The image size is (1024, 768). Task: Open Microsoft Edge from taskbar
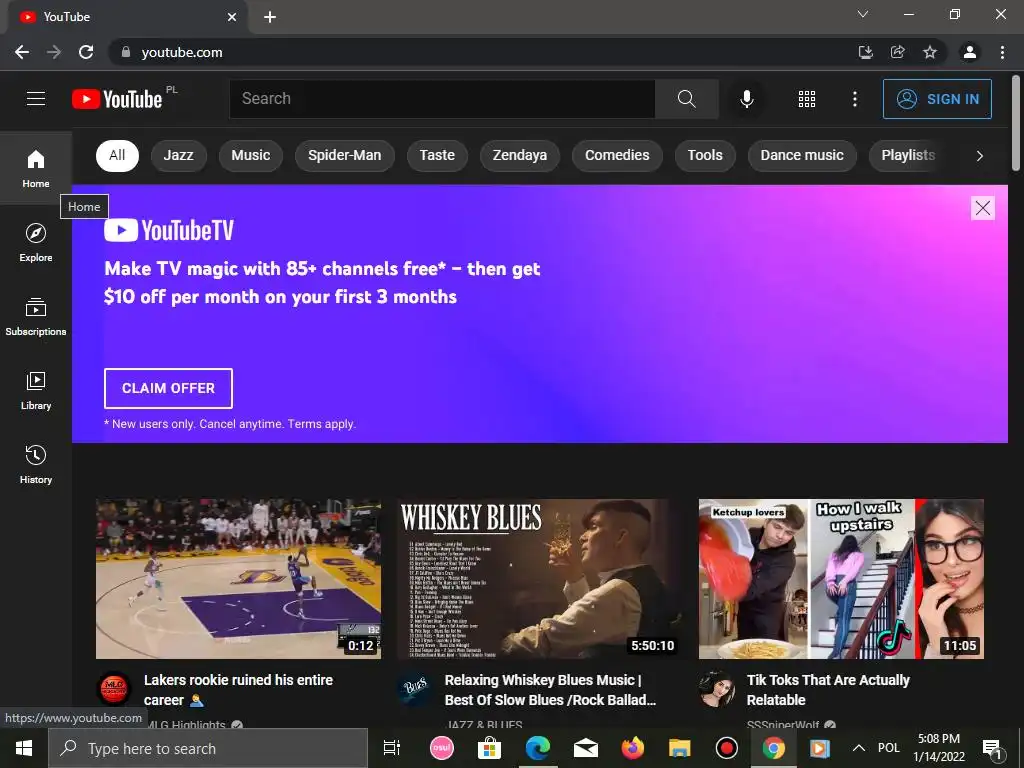coord(537,748)
